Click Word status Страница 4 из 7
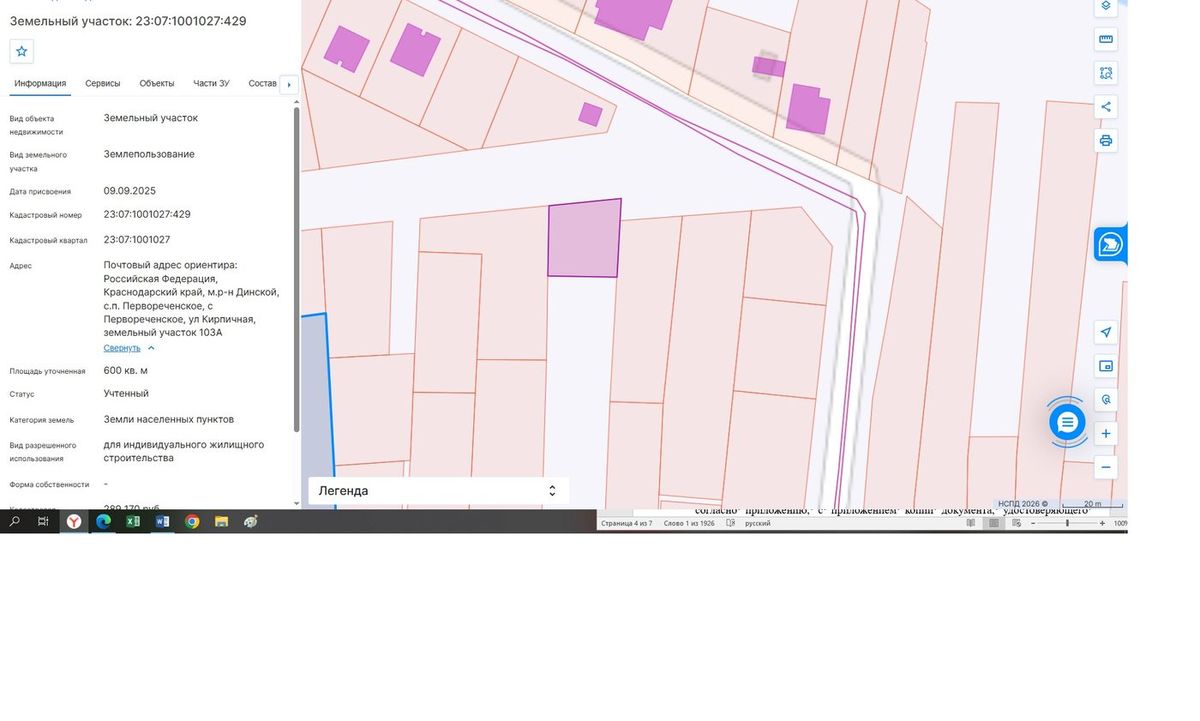This screenshot has height=721, width=1200. click(626, 523)
